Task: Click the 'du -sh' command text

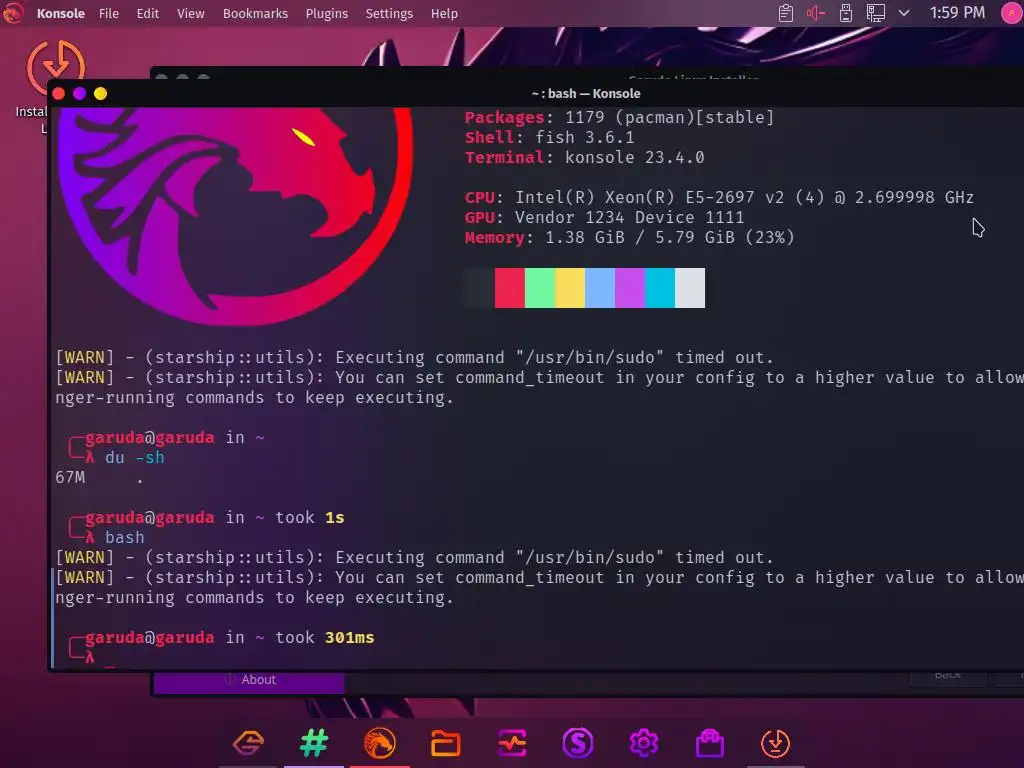Action: (x=135, y=457)
